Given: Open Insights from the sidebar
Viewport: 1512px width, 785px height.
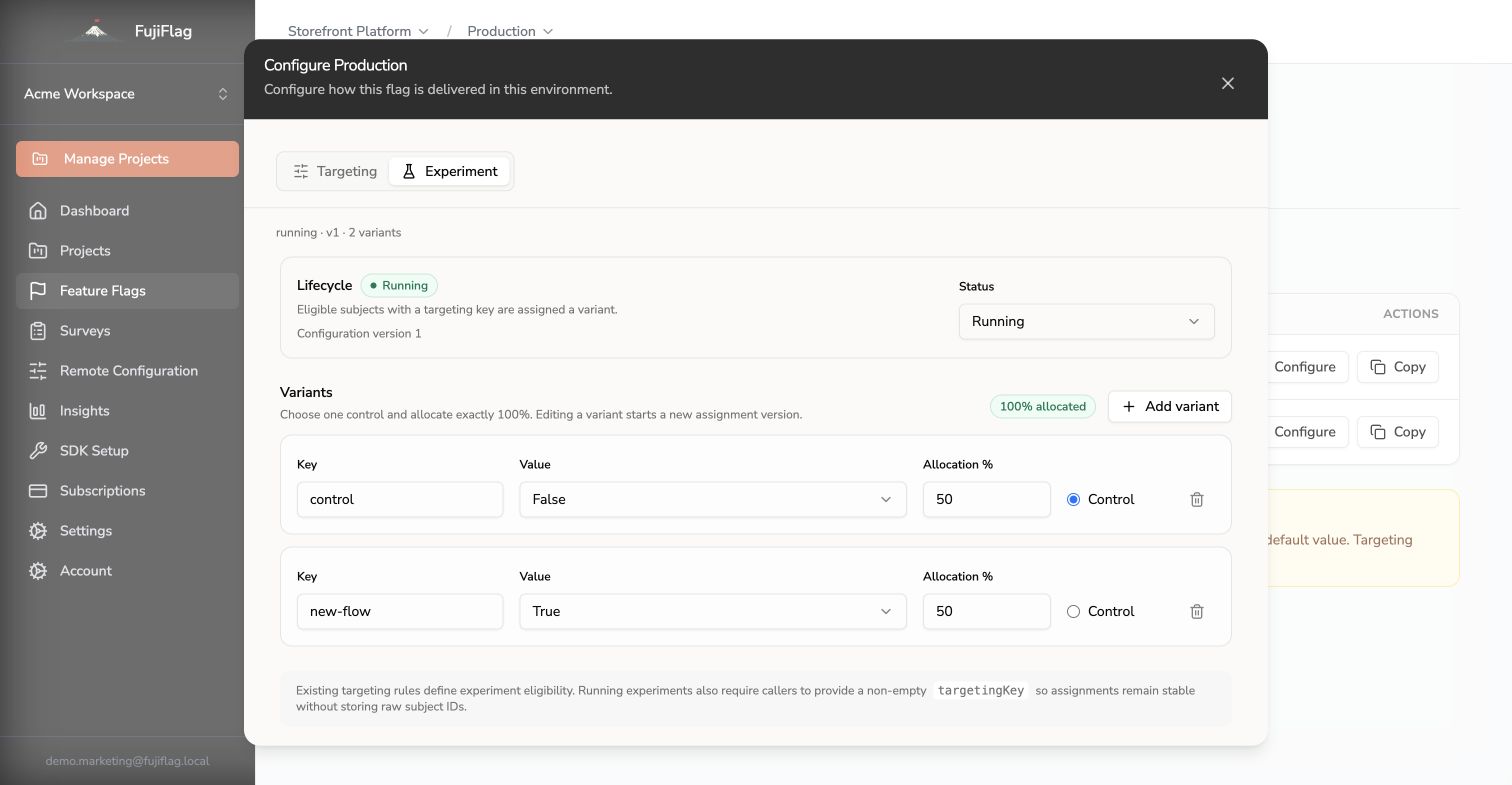Looking at the screenshot, I should [x=127, y=411].
